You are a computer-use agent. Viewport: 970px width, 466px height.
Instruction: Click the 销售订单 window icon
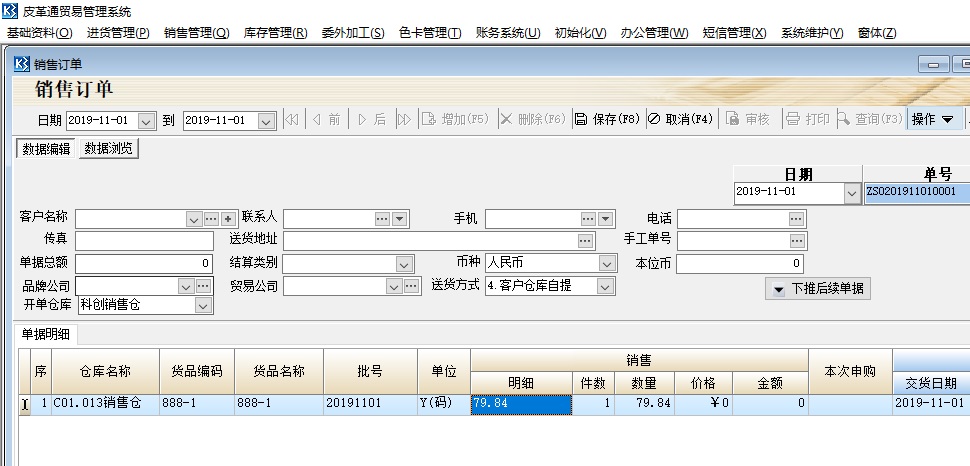(22, 64)
